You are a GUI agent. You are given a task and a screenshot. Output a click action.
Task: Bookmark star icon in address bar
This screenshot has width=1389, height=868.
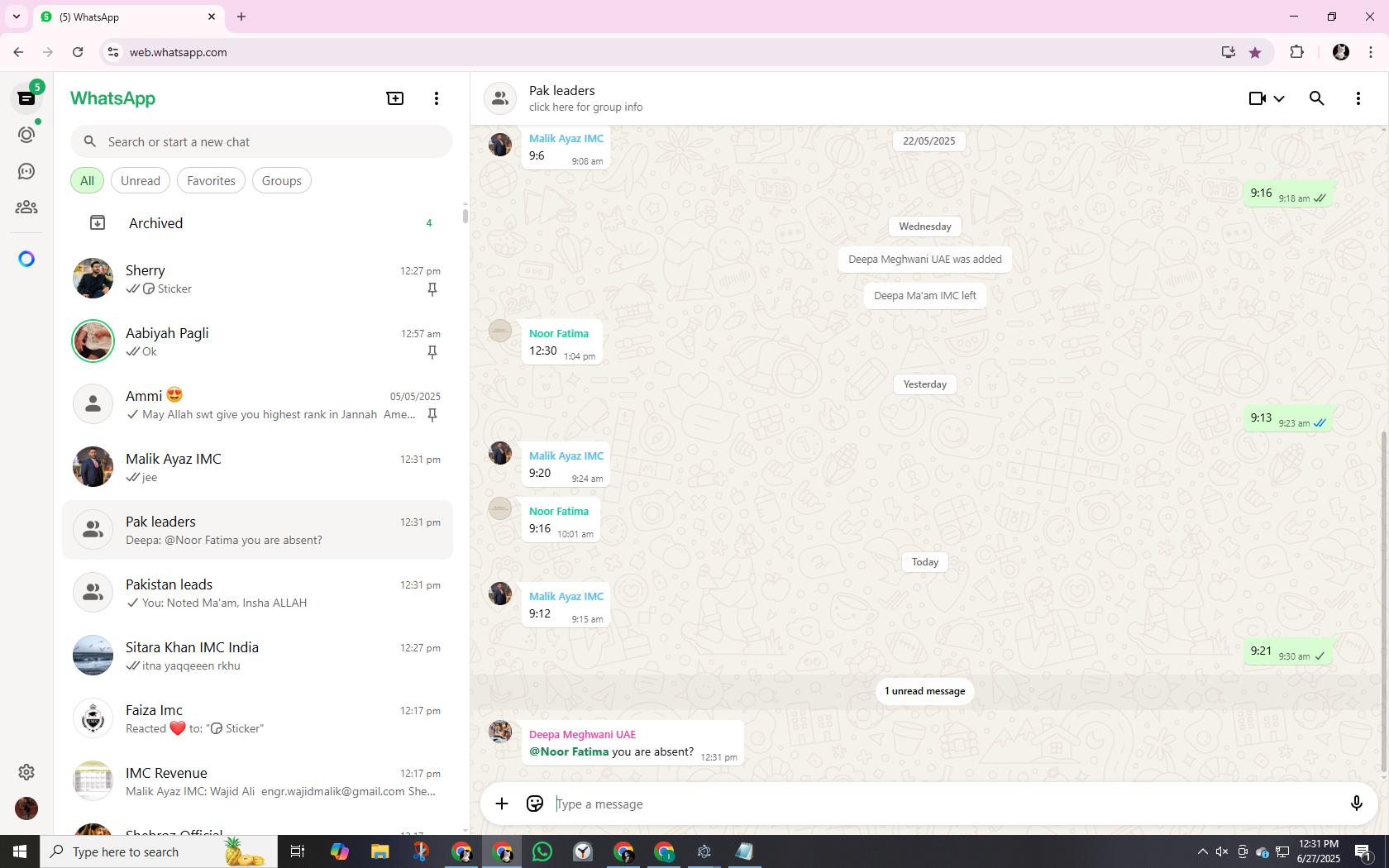[1255, 52]
